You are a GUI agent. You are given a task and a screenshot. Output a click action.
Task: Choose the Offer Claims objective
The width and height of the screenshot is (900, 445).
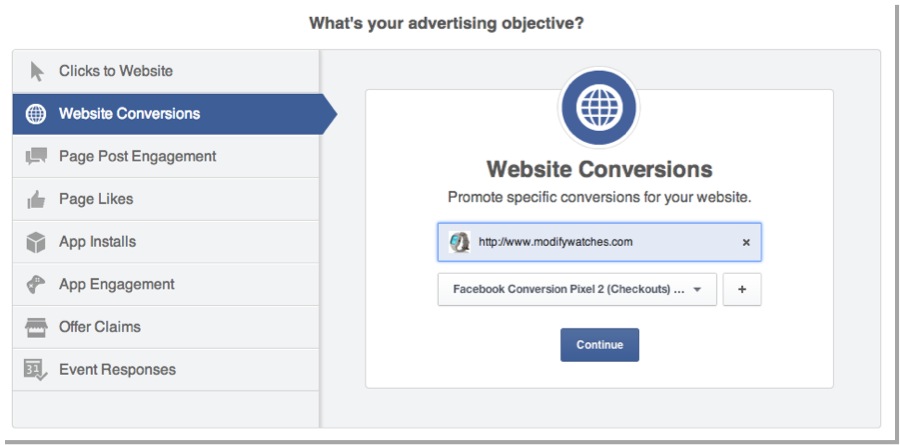tap(100, 327)
